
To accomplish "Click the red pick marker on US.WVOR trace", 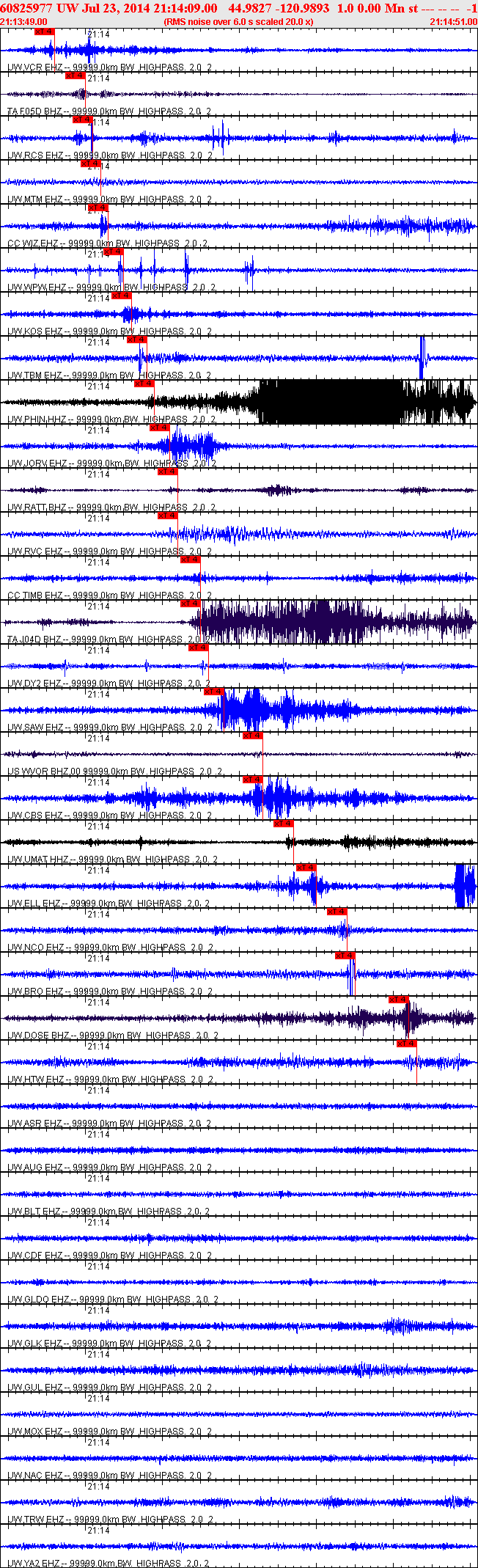I will click(x=253, y=736).
